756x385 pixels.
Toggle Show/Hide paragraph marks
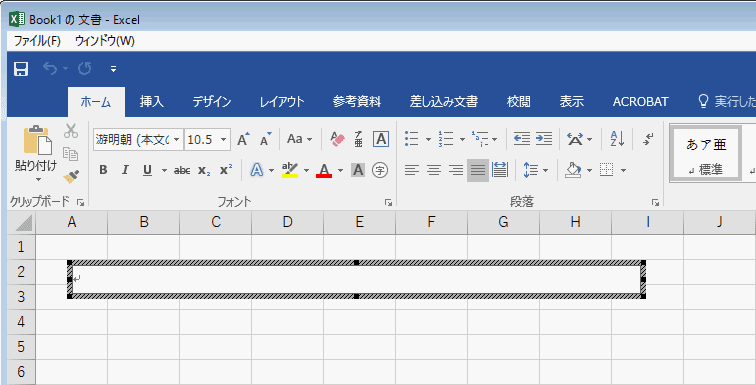(x=648, y=139)
